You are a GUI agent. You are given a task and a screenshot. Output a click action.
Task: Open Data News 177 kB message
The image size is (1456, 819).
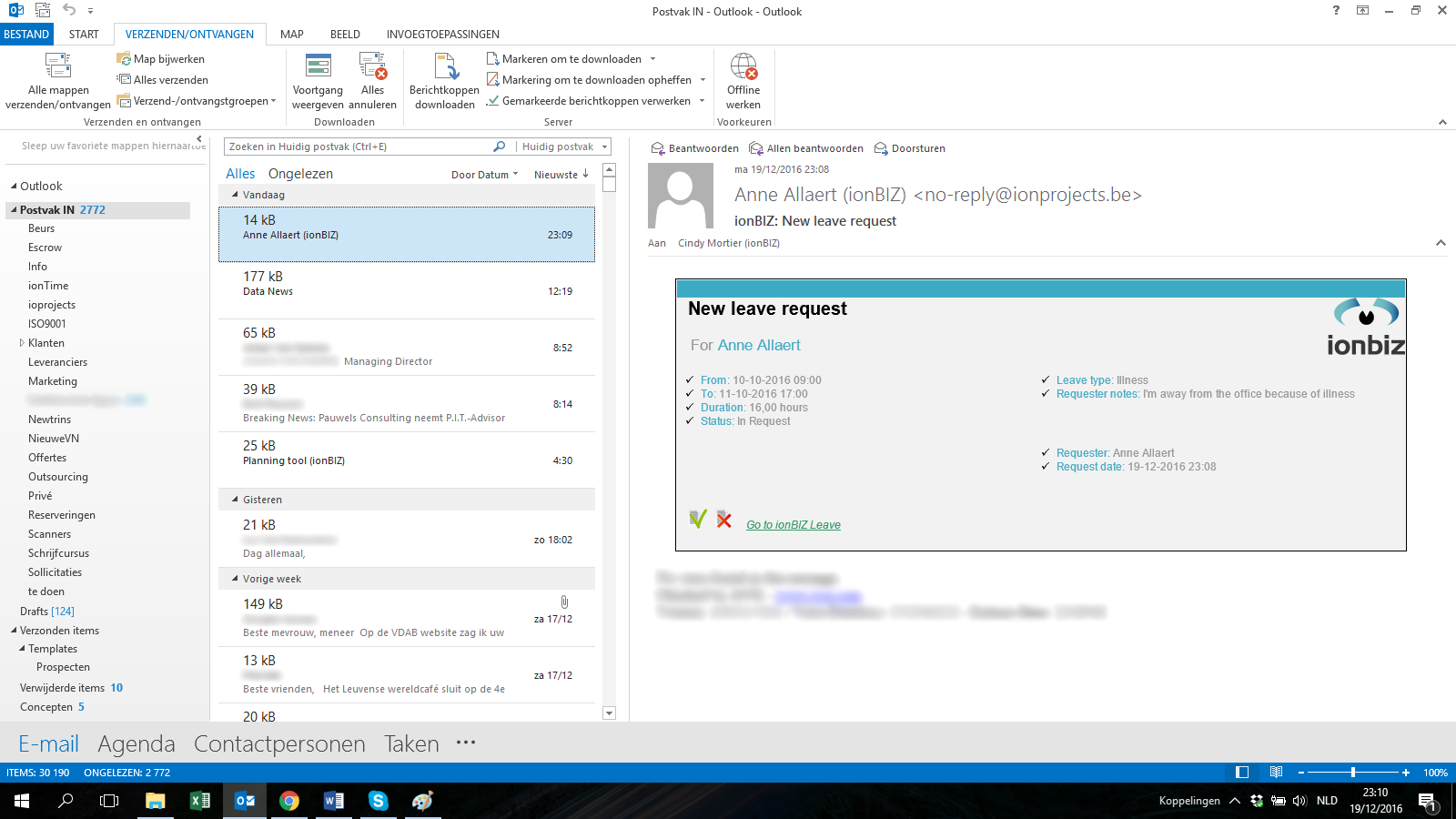(407, 291)
